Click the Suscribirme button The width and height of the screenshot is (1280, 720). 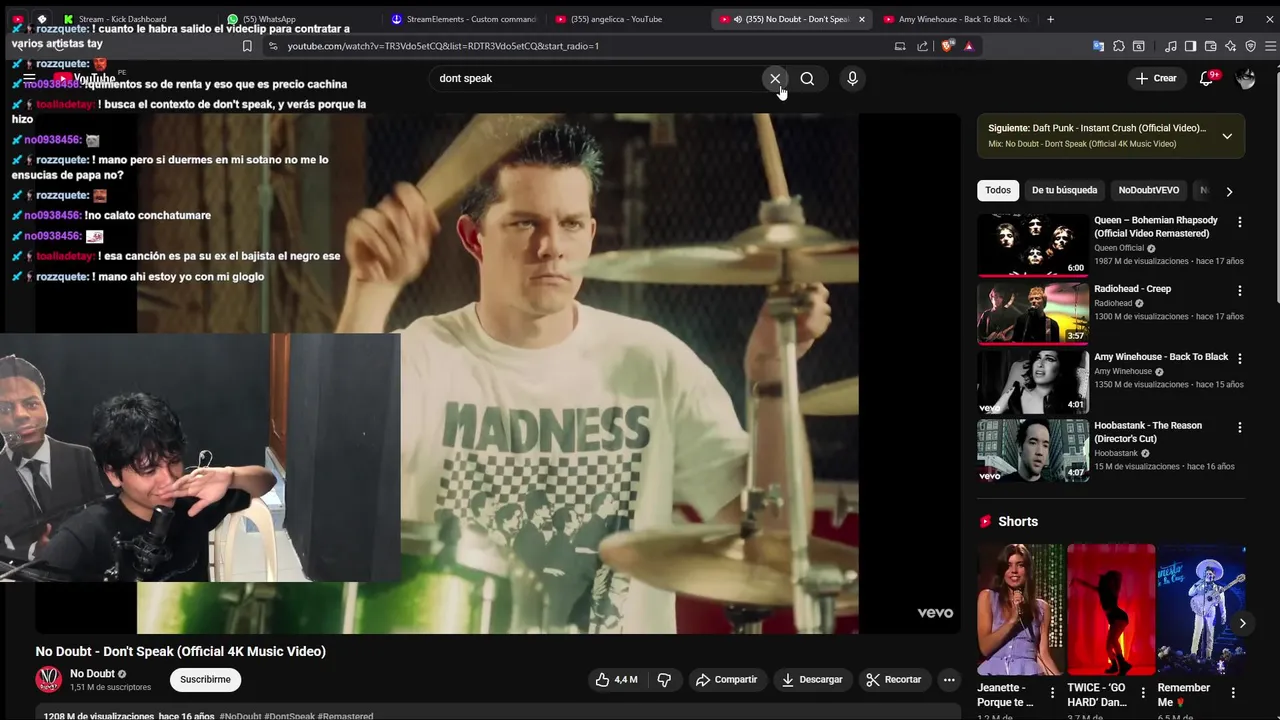click(x=205, y=680)
